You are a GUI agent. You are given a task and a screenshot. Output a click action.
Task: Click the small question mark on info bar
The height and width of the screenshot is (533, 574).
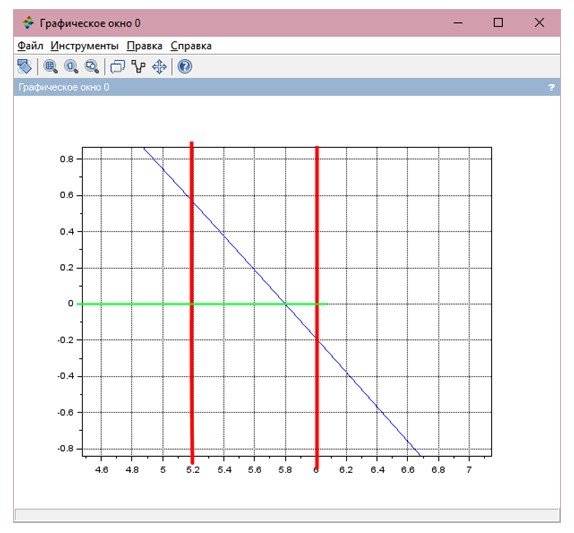click(551, 87)
